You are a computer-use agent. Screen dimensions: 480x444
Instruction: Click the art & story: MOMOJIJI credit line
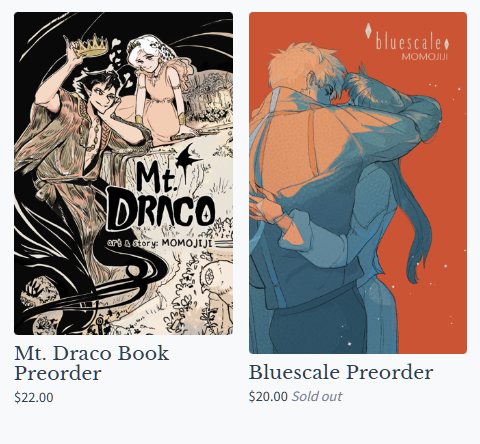pos(159,243)
